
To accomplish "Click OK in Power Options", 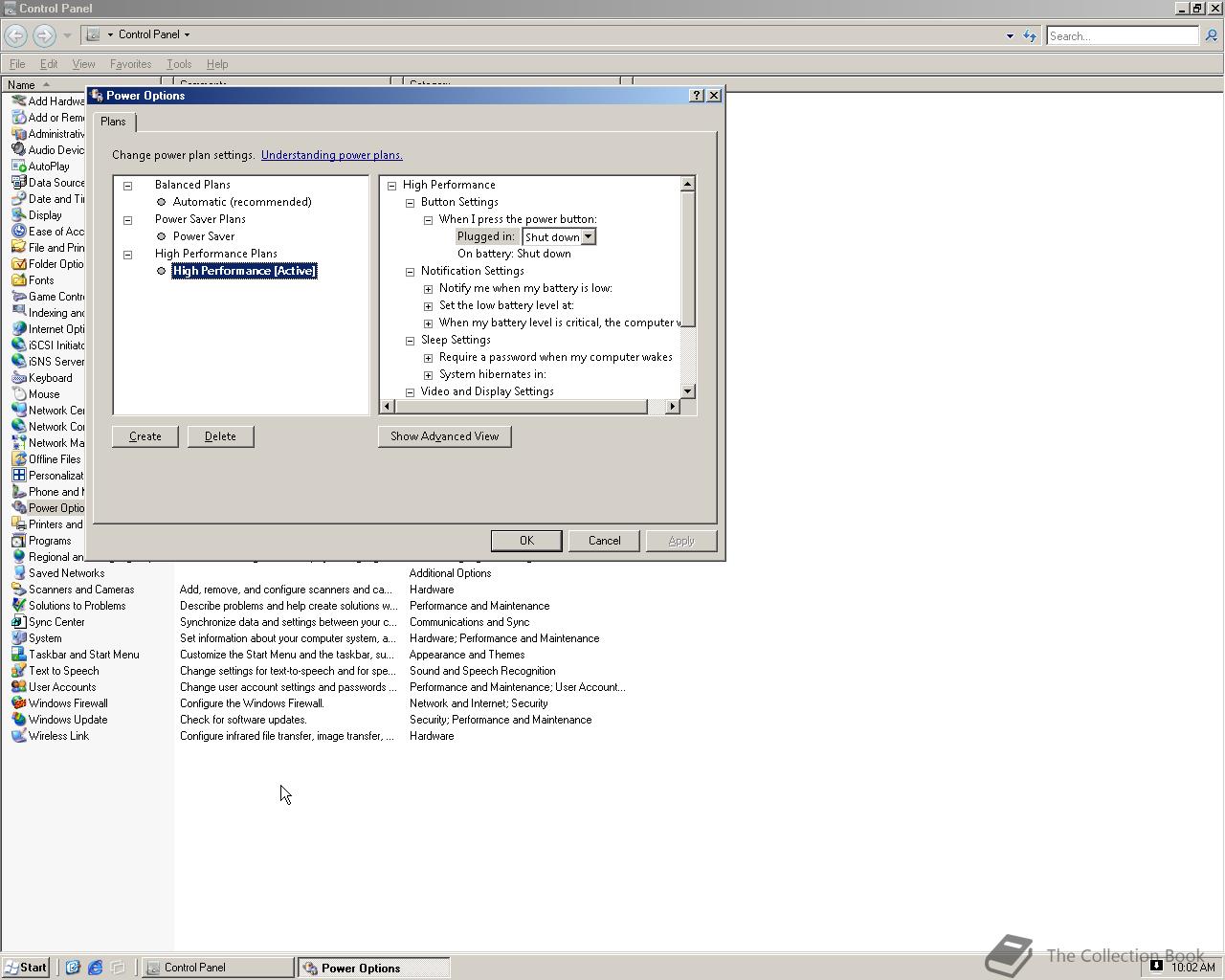I will click(526, 541).
